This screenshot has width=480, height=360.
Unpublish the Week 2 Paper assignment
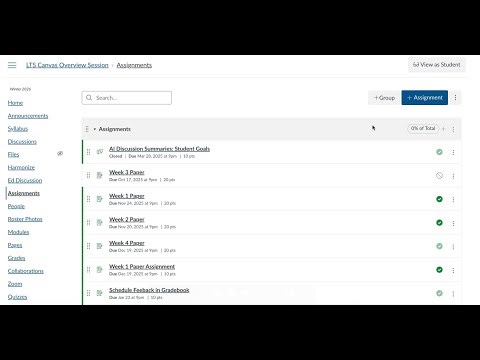point(439,222)
